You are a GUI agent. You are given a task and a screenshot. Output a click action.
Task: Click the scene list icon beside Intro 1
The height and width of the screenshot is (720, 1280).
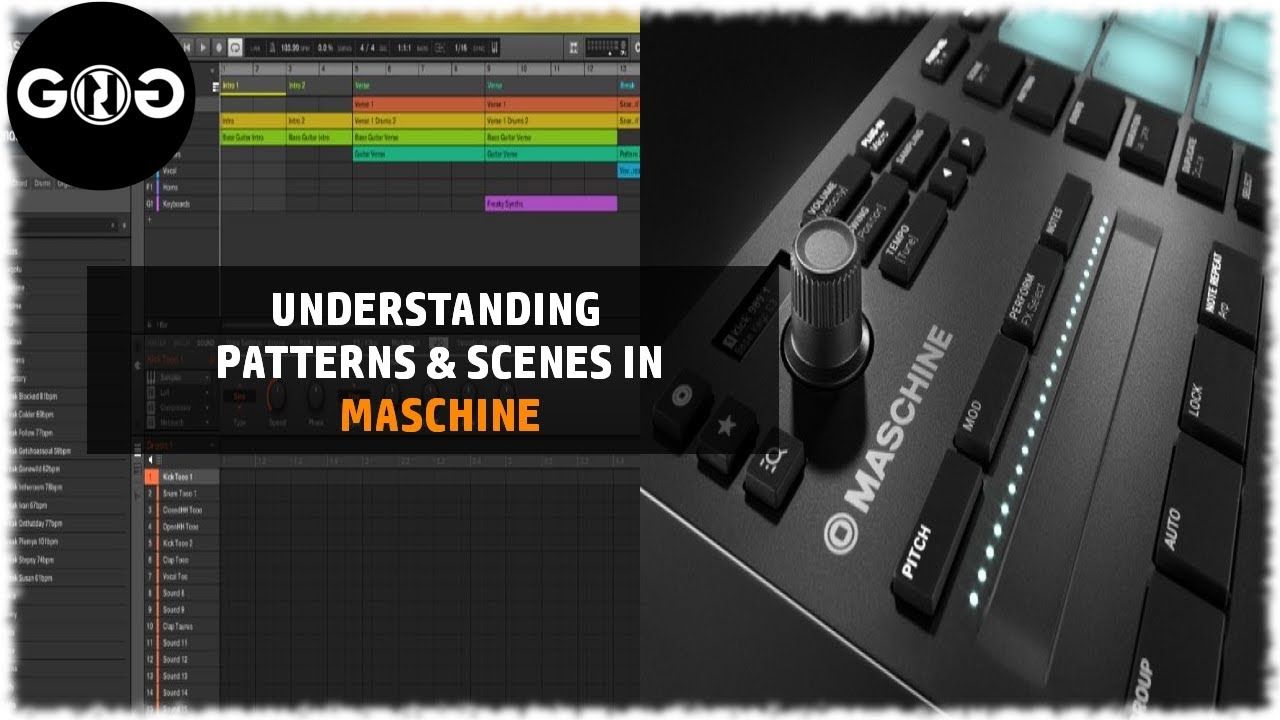click(x=215, y=87)
